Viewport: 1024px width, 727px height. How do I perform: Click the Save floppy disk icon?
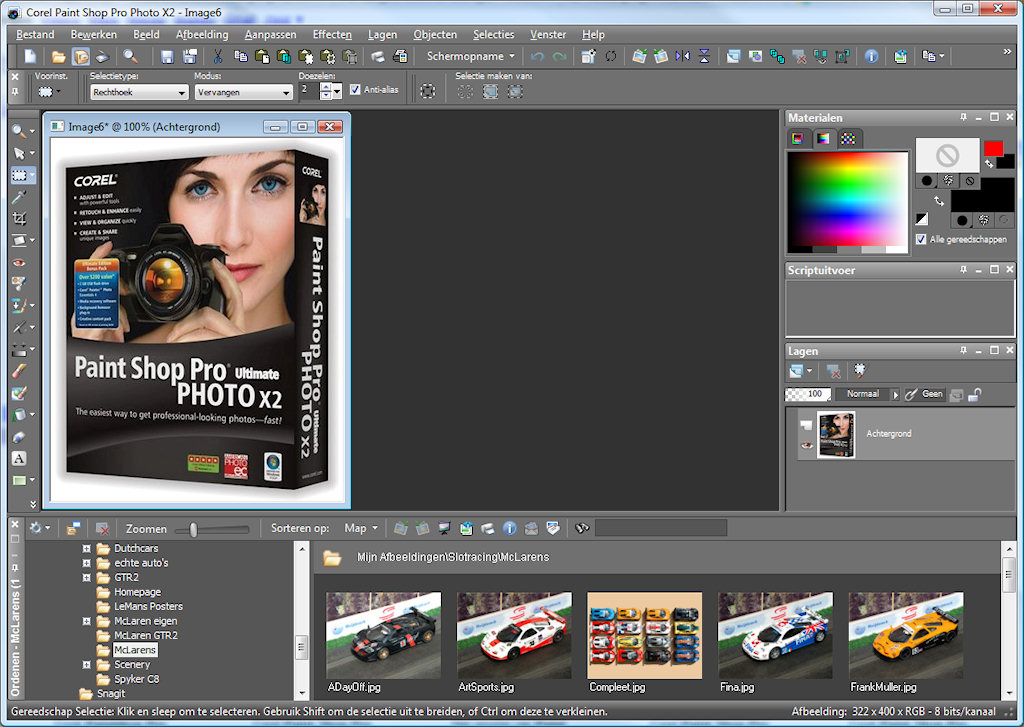(167, 56)
